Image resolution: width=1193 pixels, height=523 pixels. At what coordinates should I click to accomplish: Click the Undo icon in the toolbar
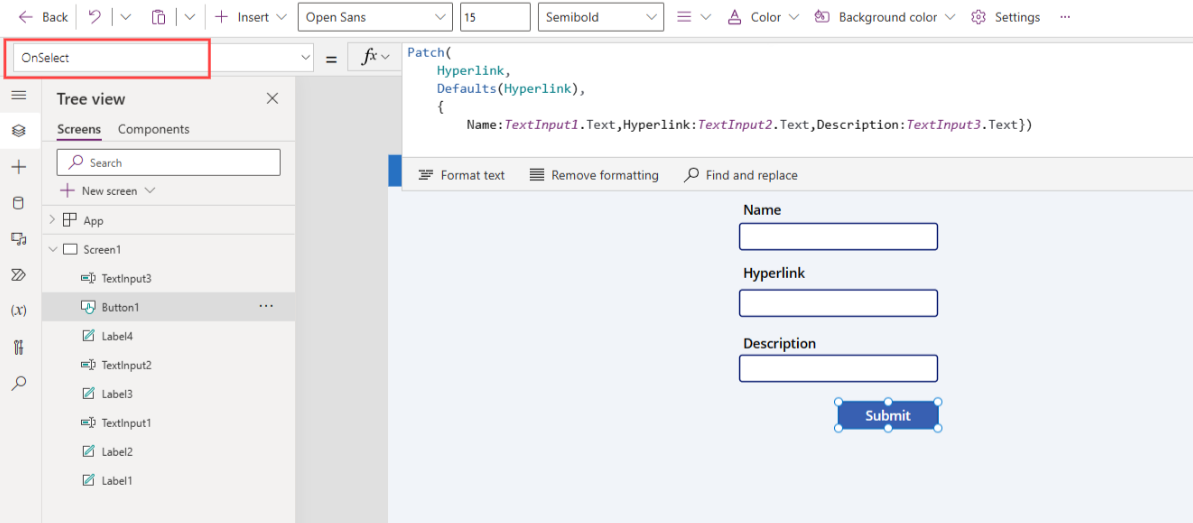(x=95, y=17)
